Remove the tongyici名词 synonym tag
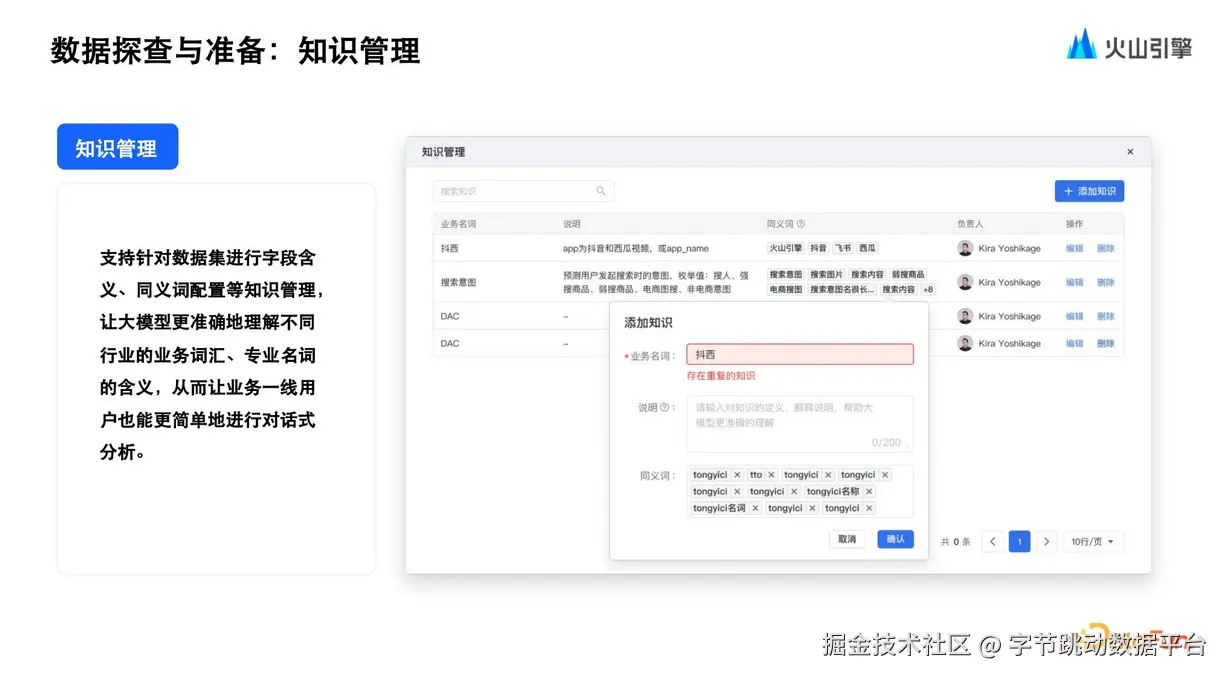The height and width of the screenshot is (679, 1228). [x=755, y=508]
